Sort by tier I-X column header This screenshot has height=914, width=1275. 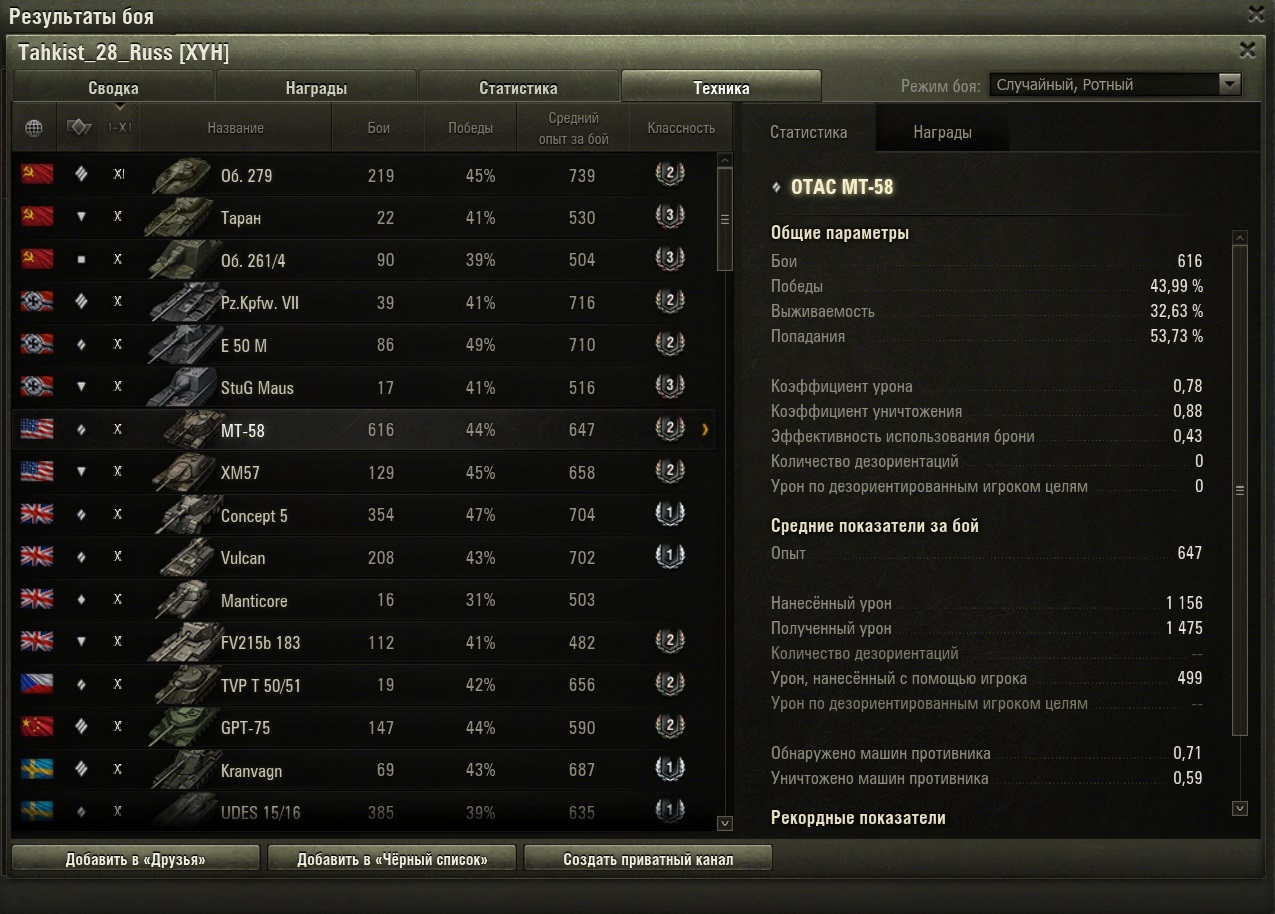click(119, 127)
